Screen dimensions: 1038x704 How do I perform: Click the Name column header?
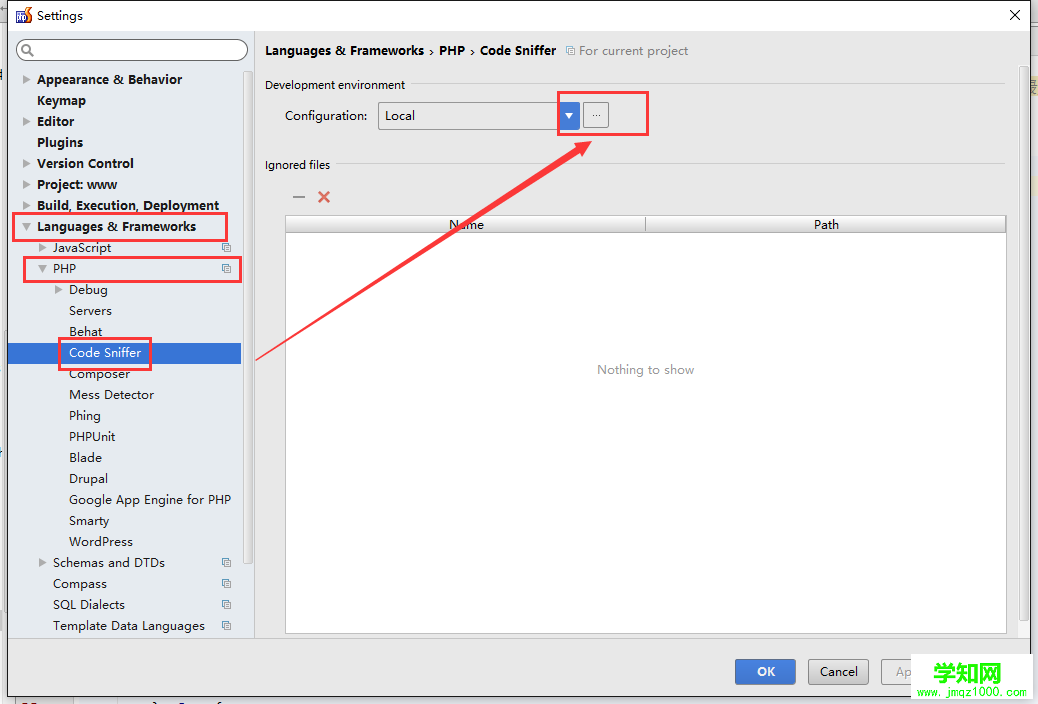pos(465,225)
